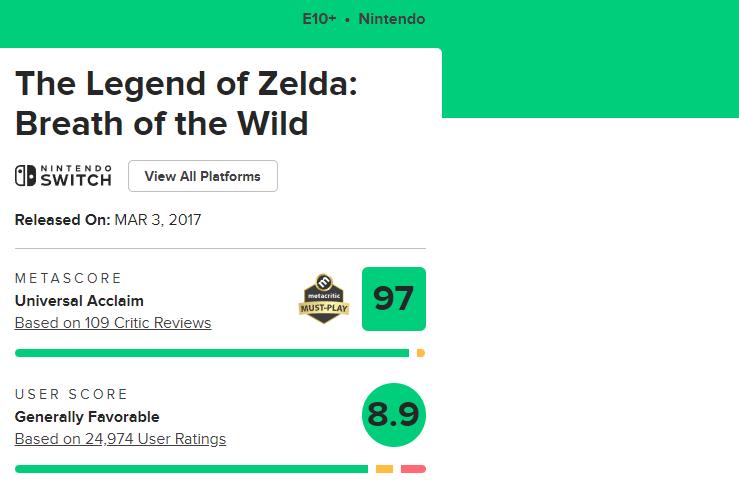Screen dimensions: 739x480
Task: Open Based on 24,974 User Ratings link
Action: (120, 439)
